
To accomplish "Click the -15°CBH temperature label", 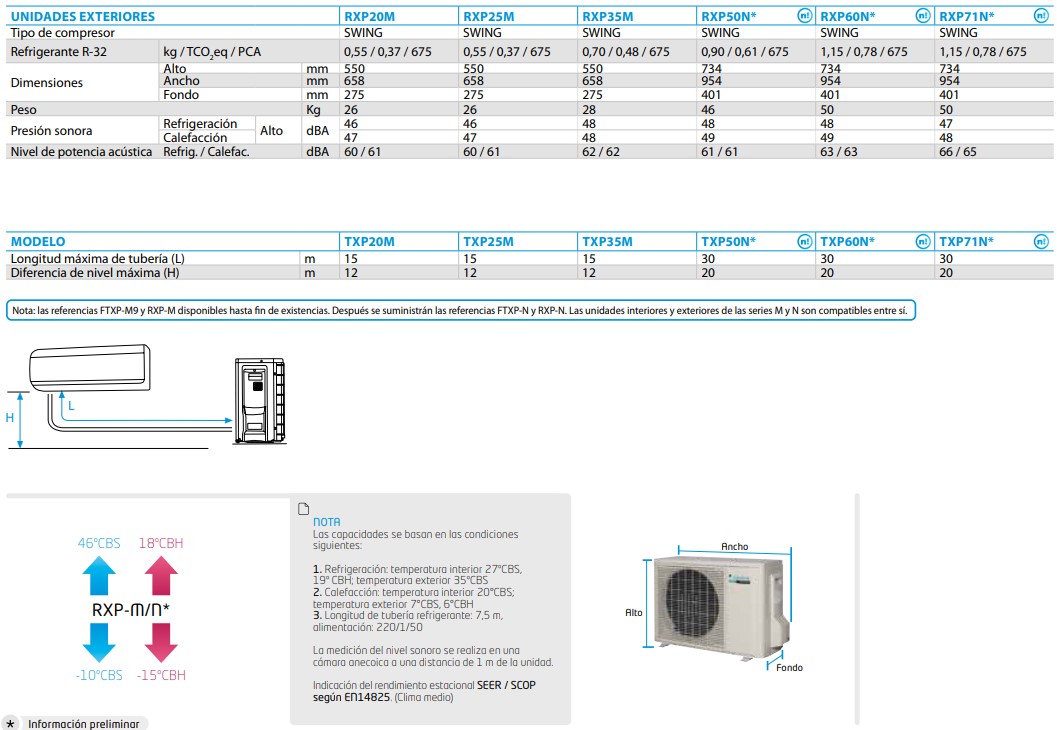I will (161, 675).
